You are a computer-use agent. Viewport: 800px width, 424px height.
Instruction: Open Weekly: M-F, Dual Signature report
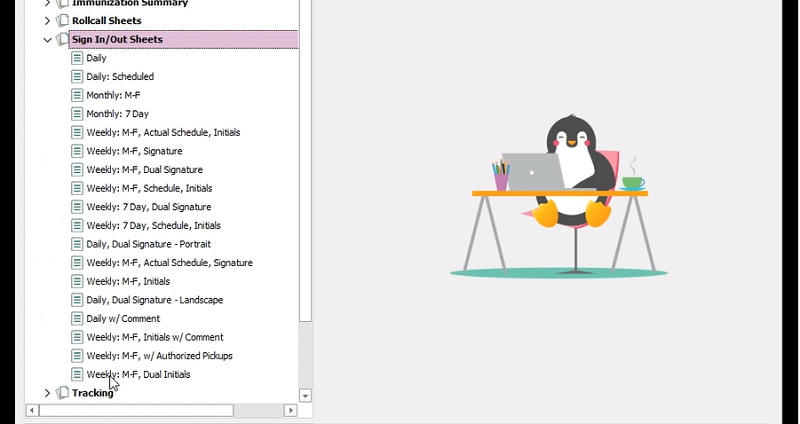pyautogui.click(x=144, y=170)
